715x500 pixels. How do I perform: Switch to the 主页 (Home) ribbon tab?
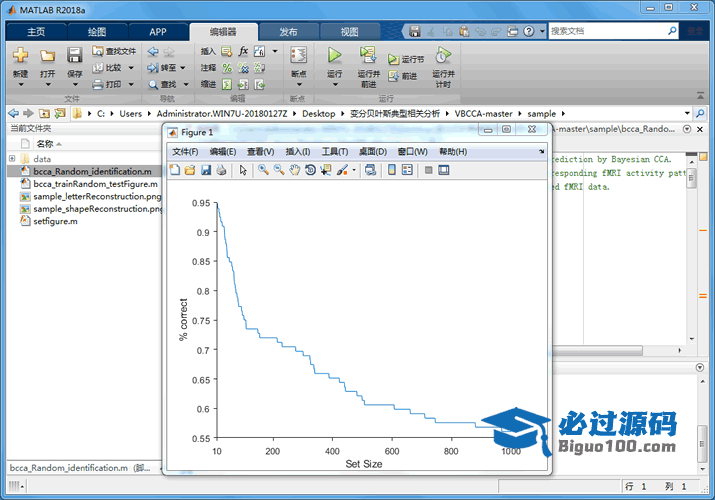[36, 32]
